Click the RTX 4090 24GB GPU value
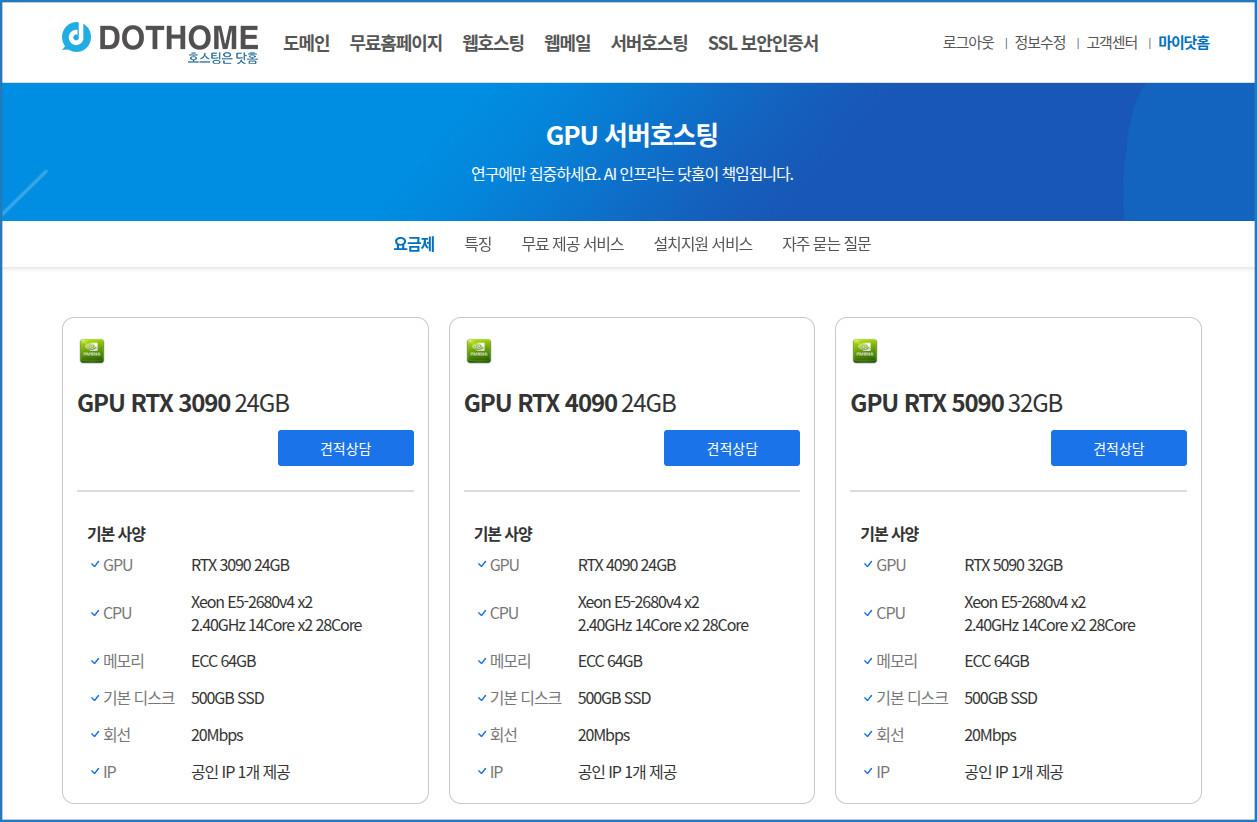Image resolution: width=1257 pixels, height=822 pixels. coord(627,565)
